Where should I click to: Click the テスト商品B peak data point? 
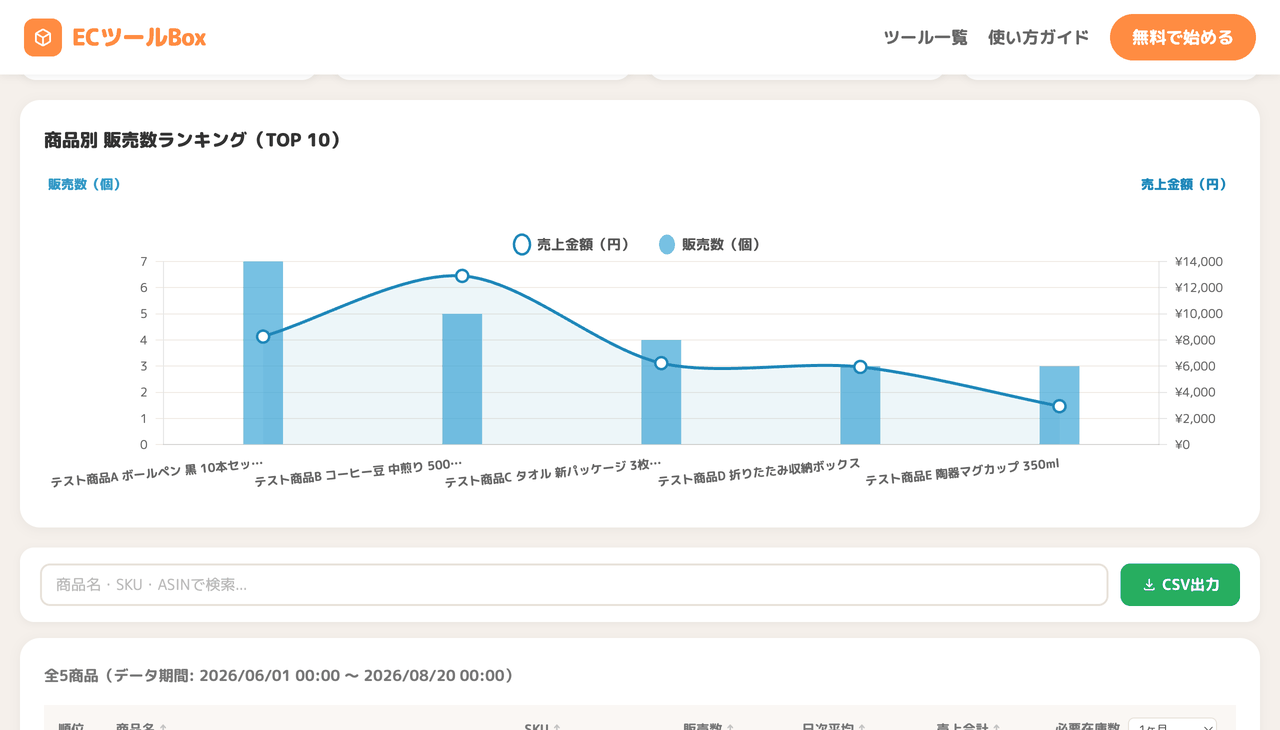[462, 276]
